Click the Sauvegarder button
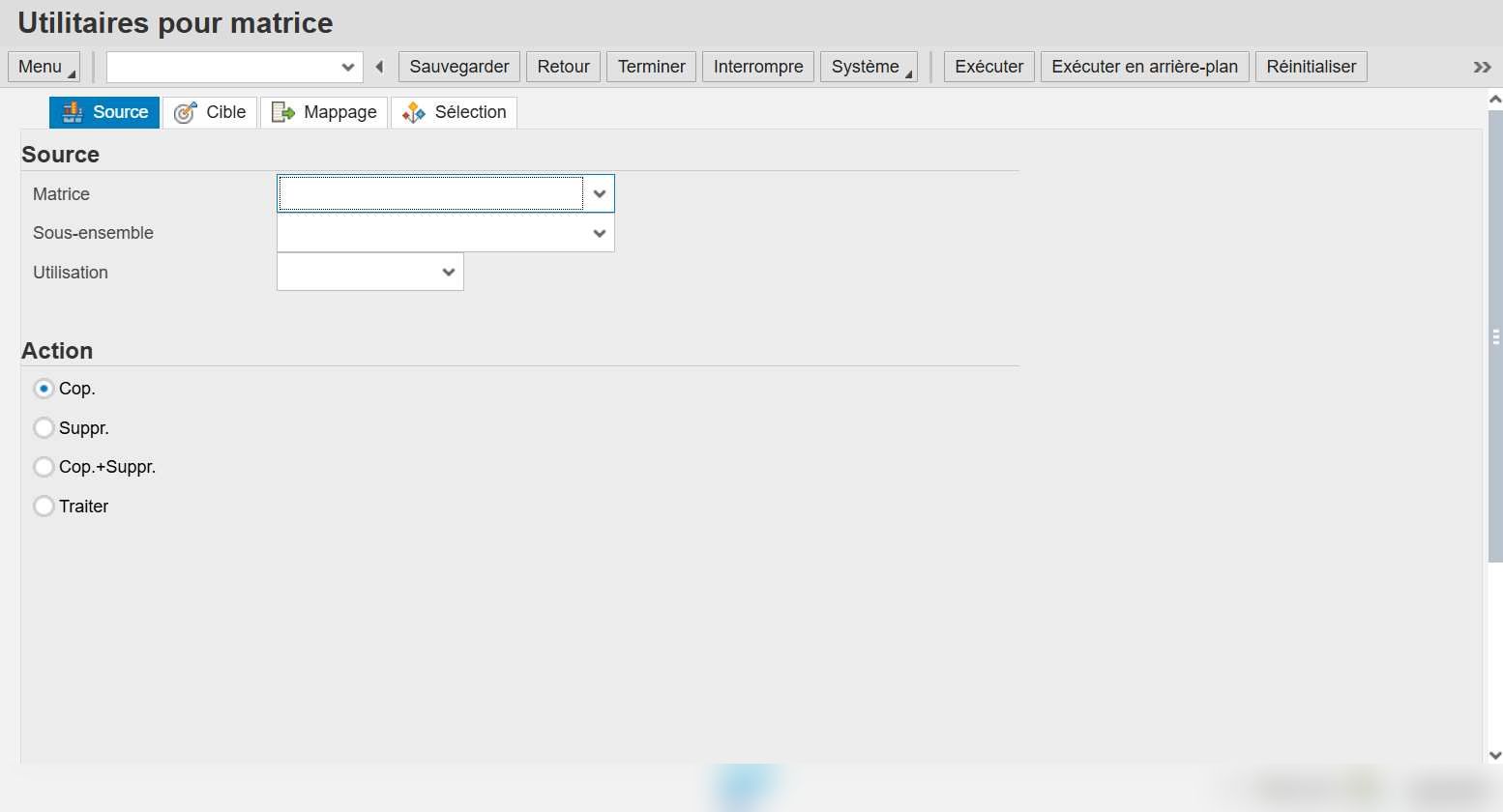Viewport: 1503px width, 812px height. (x=459, y=67)
